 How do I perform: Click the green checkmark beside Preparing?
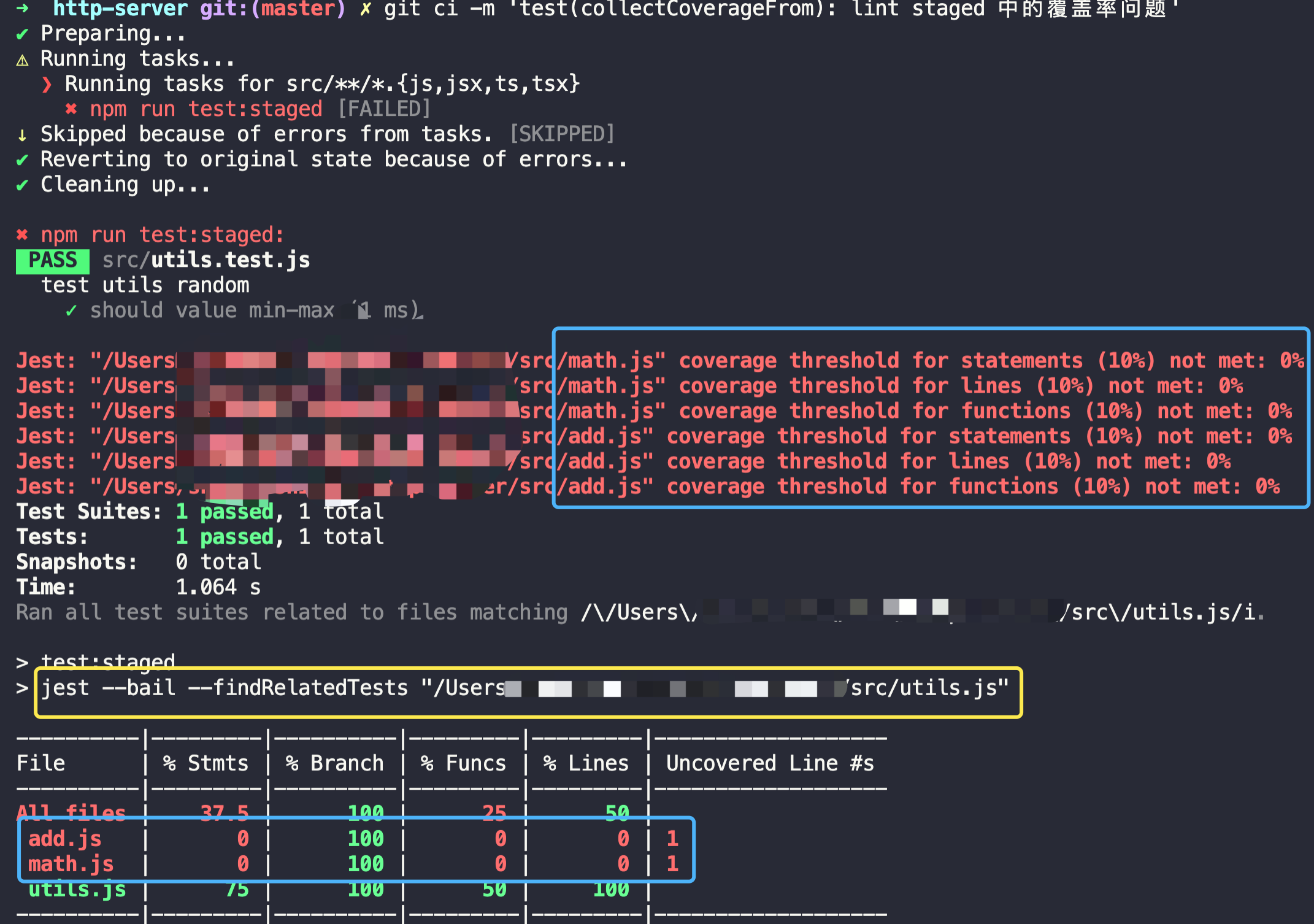coord(22,34)
